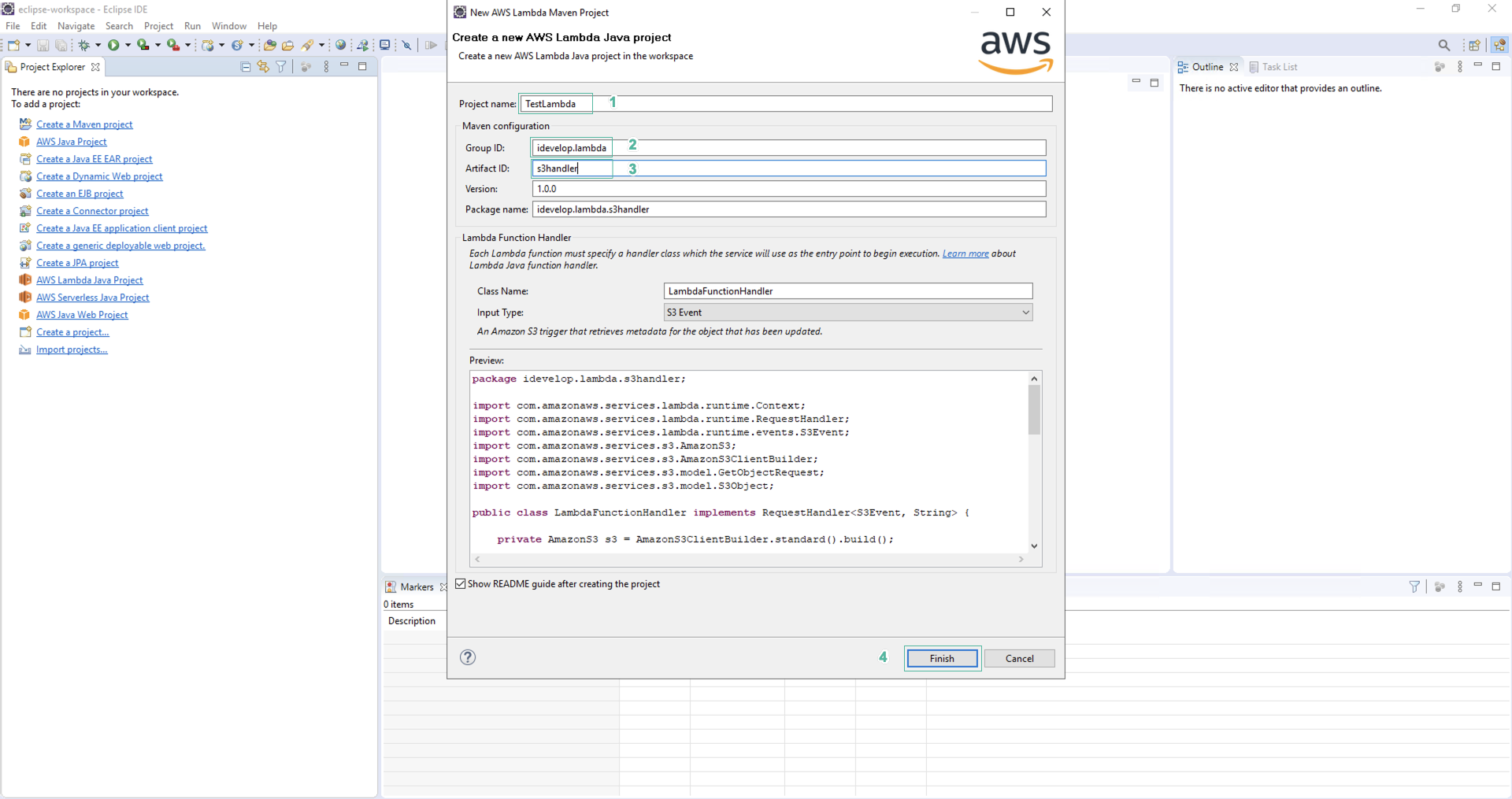Click the magnifier quick access search icon
This screenshot has width=1512, height=799.
pos(1443,46)
